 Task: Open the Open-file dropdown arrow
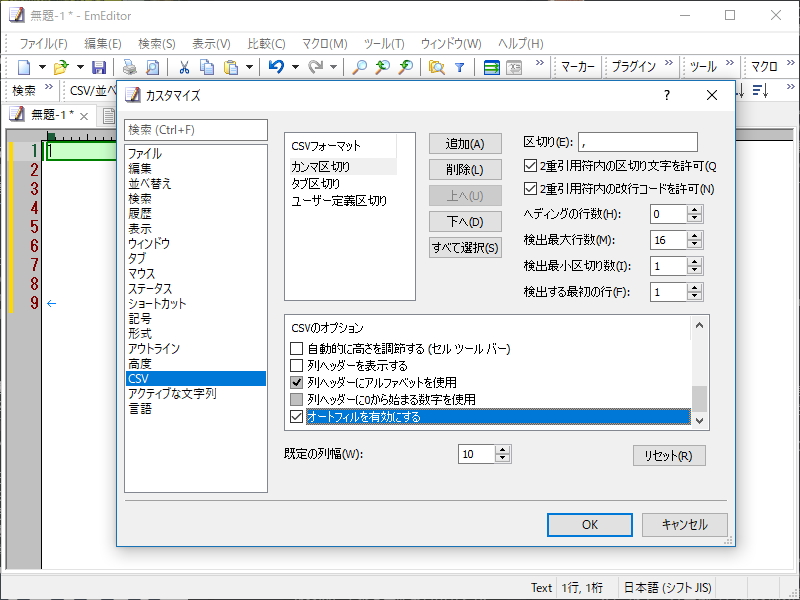click(x=80, y=67)
